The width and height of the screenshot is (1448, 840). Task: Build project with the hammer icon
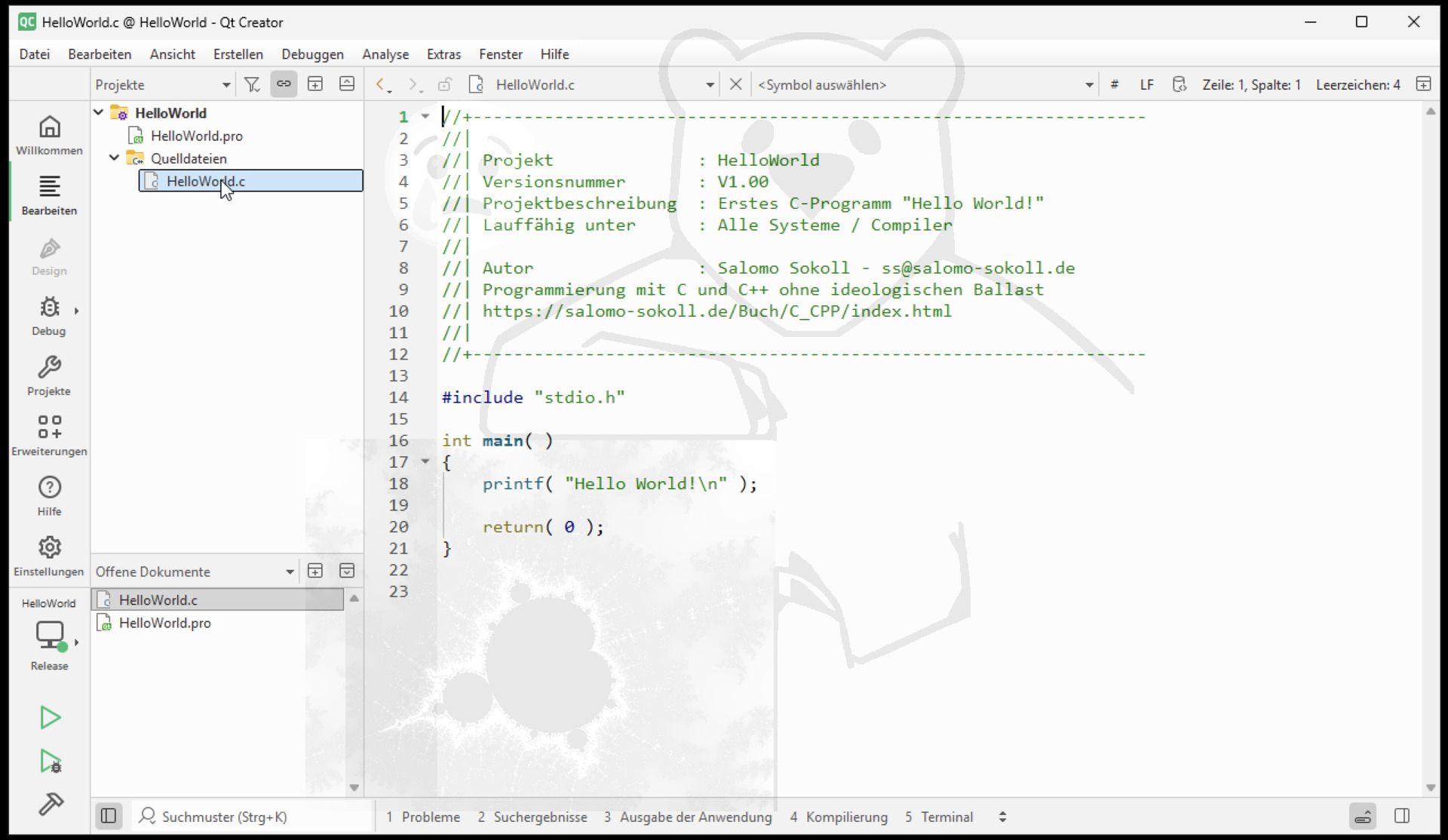pyautogui.click(x=50, y=804)
